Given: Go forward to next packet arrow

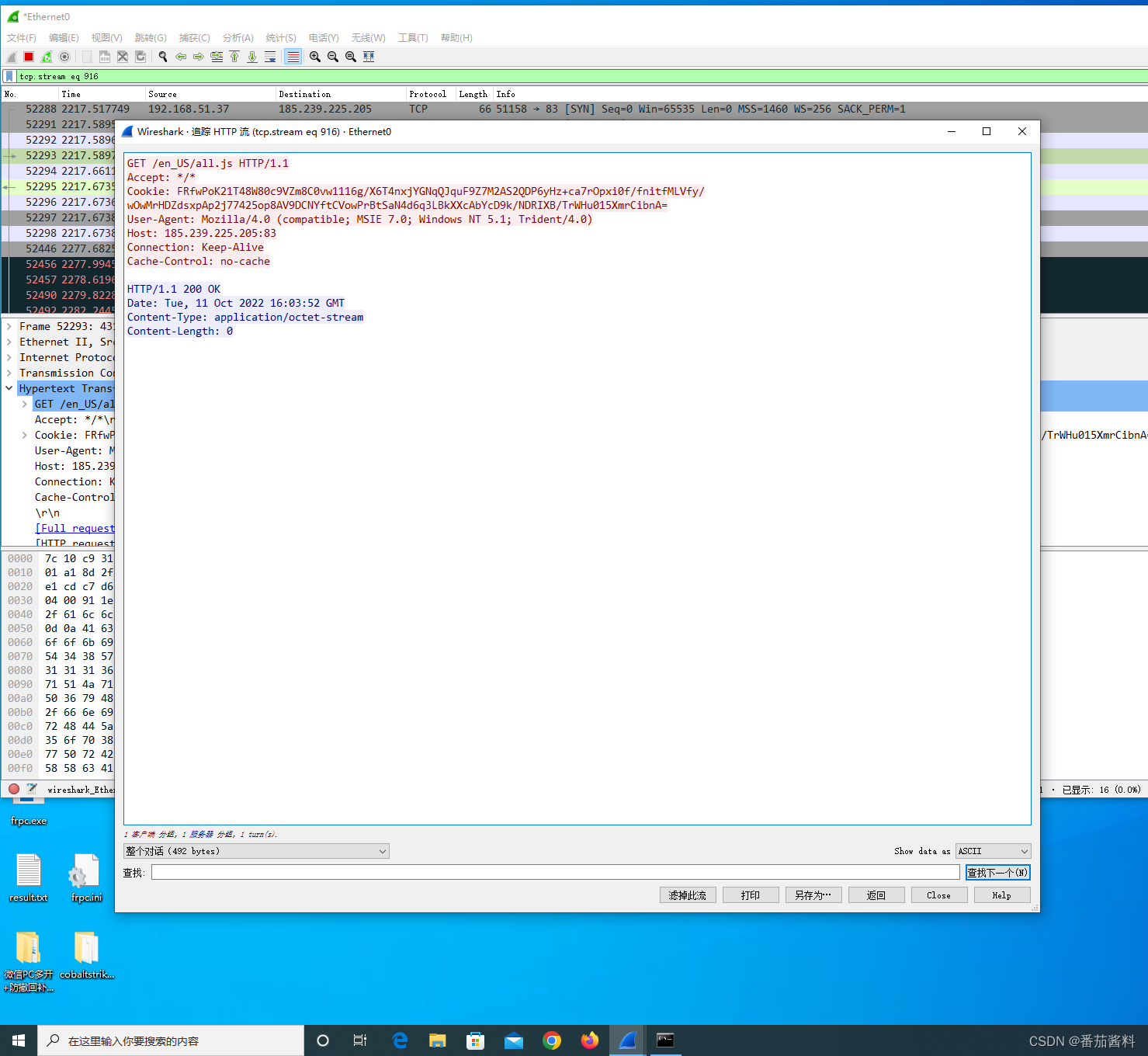Looking at the screenshot, I should [199, 57].
